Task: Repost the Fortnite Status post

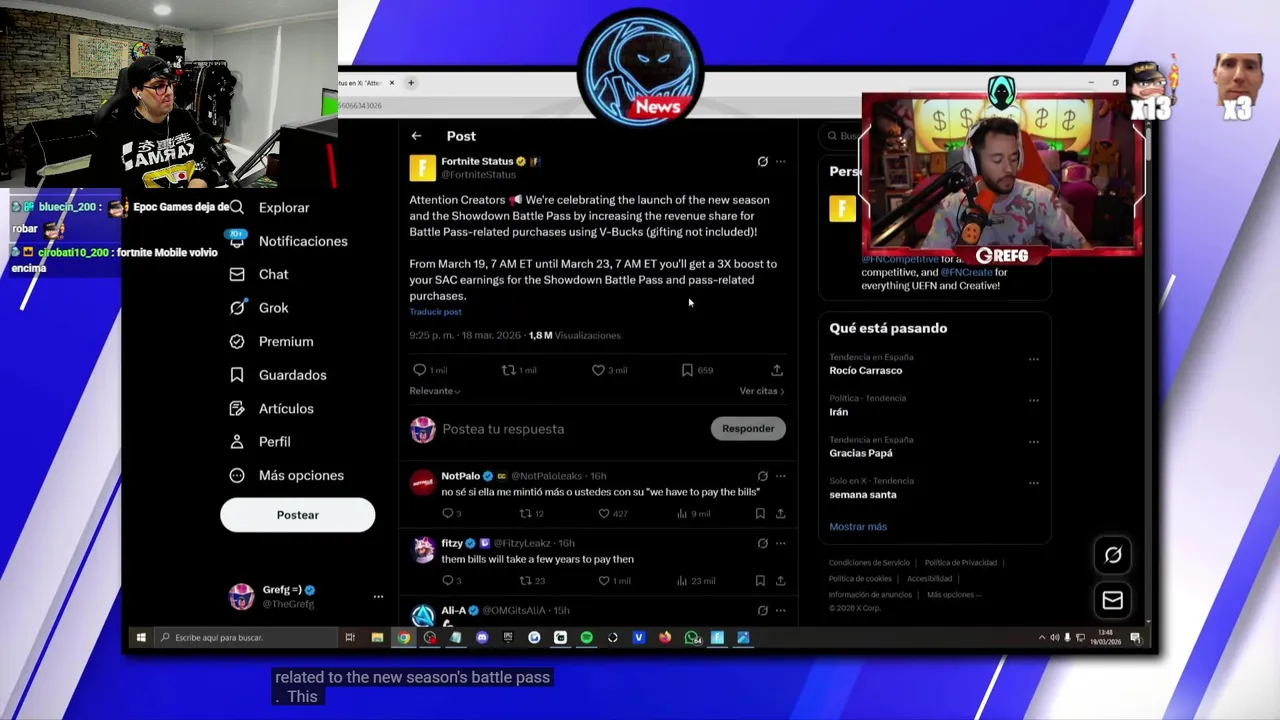Action: pyautogui.click(x=508, y=370)
